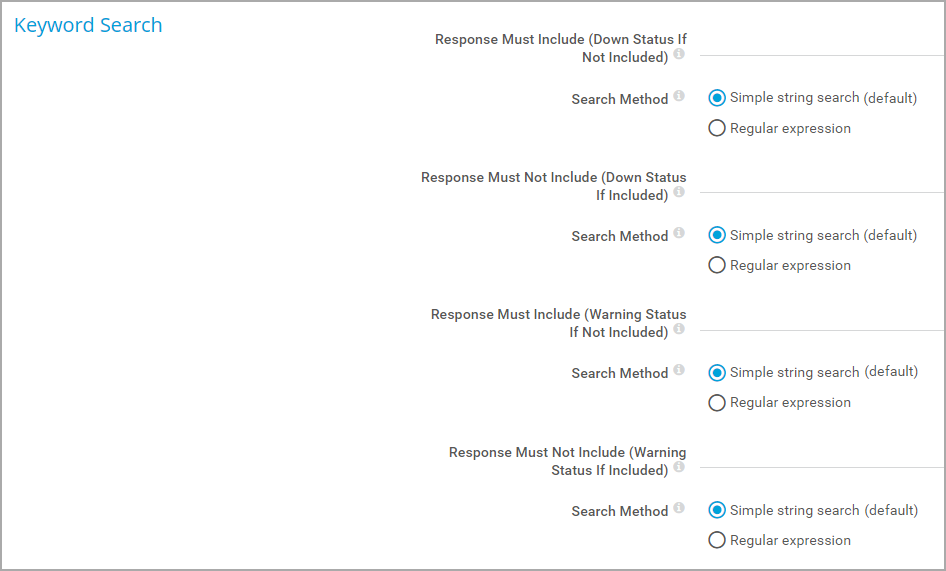Click info icon next to fourth Search Method label
The image size is (946, 571).
point(679,508)
